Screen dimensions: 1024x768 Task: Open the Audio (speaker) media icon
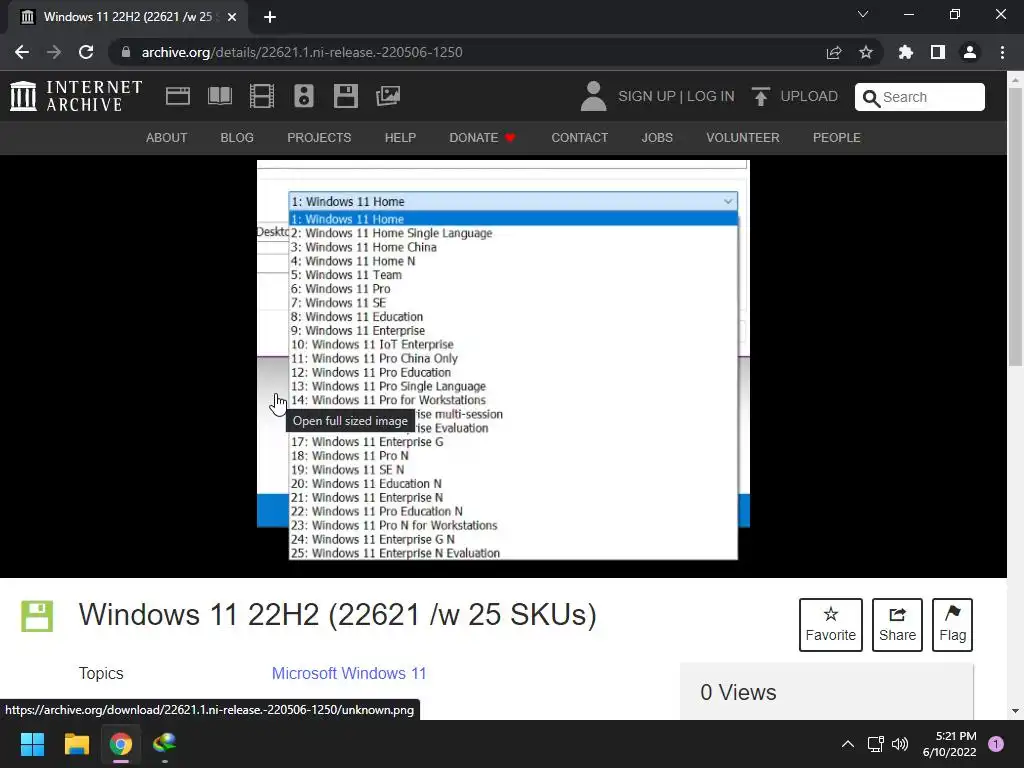point(304,96)
